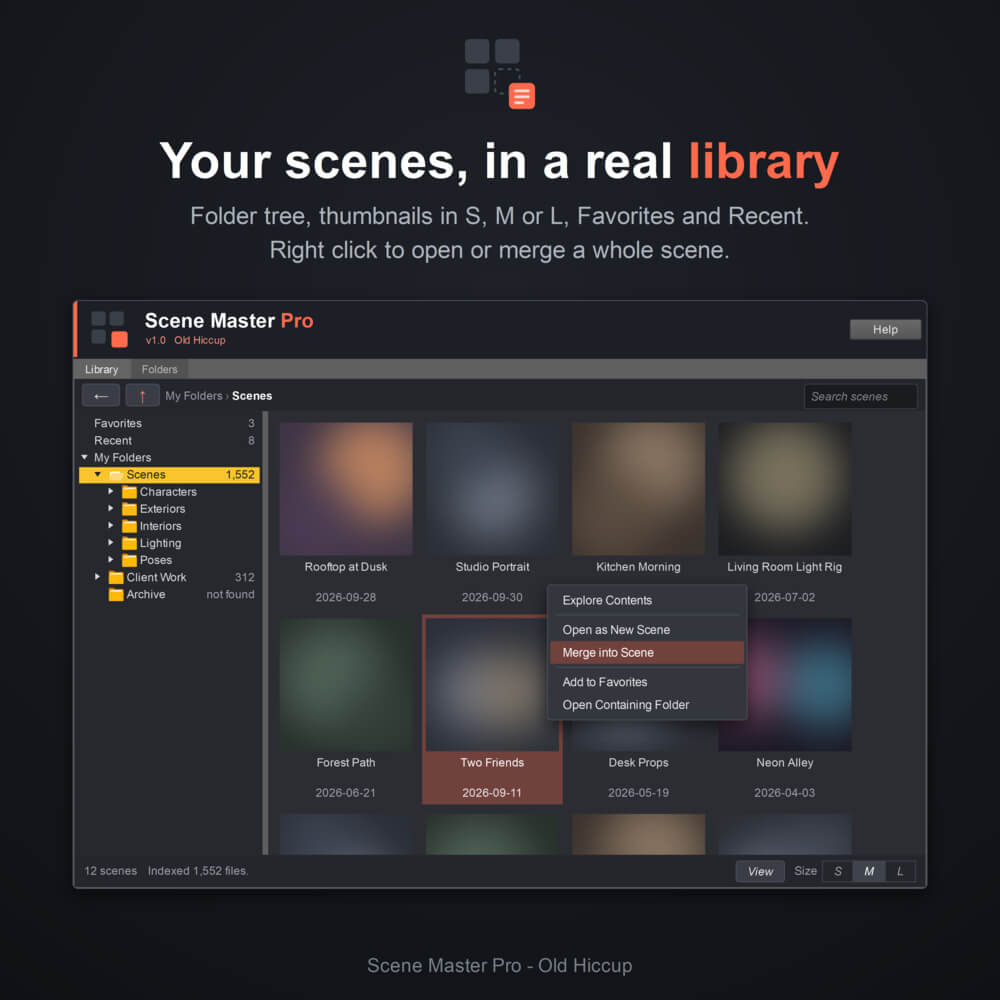Select the Studio Portrait thumbnail
This screenshot has height=1000, width=1000.
tap(492, 489)
